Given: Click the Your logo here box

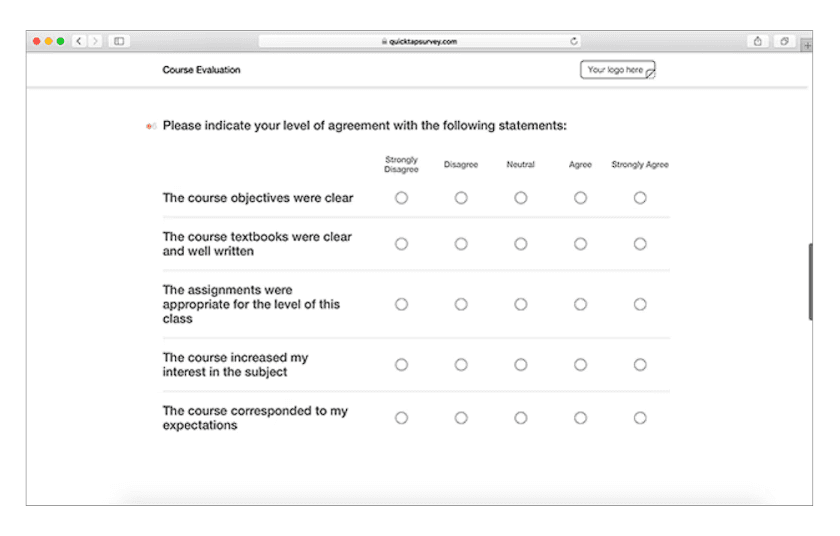Looking at the screenshot, I should coord(617,70).
